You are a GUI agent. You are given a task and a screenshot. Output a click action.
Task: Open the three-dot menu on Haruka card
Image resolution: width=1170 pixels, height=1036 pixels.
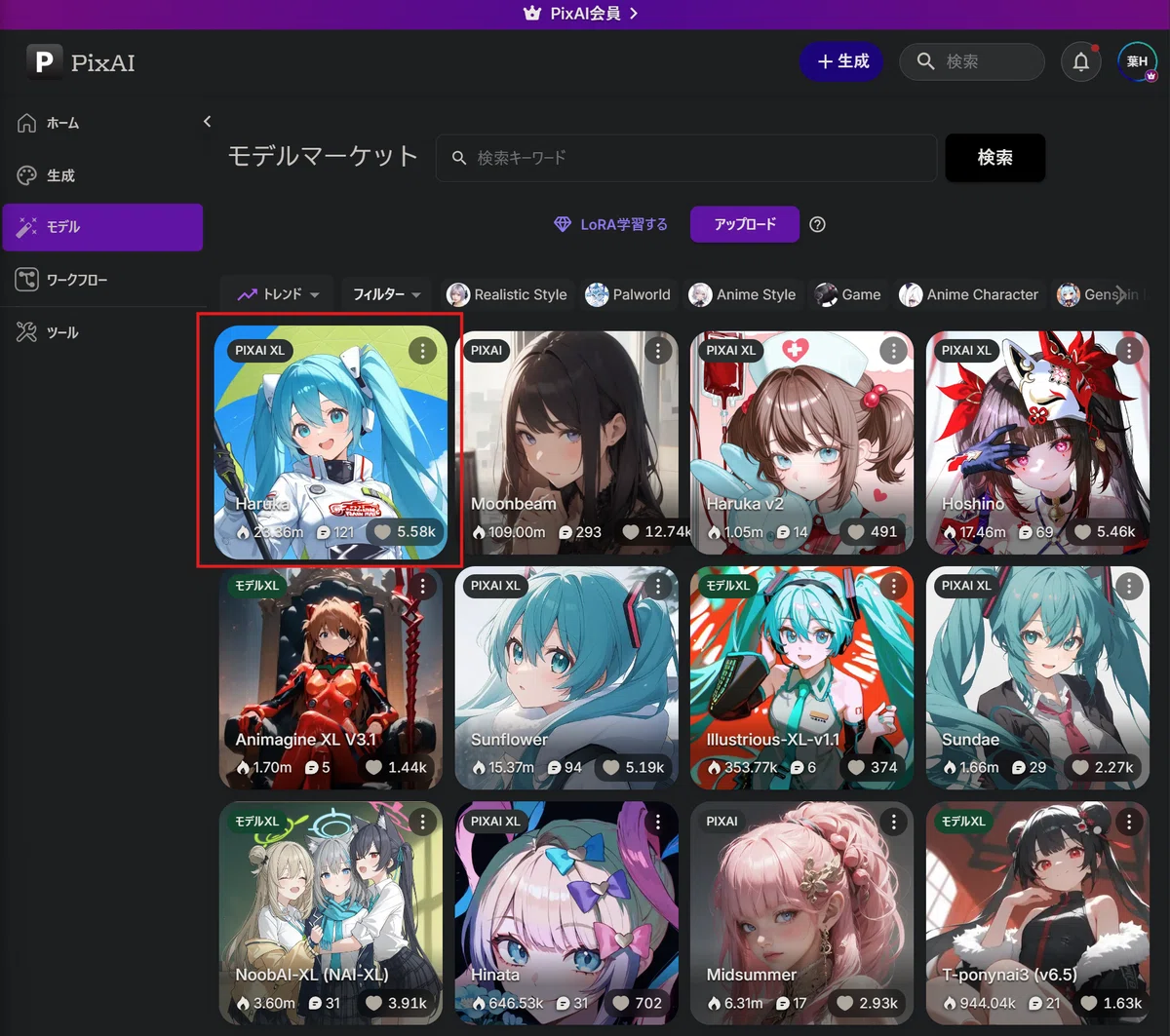422,350
